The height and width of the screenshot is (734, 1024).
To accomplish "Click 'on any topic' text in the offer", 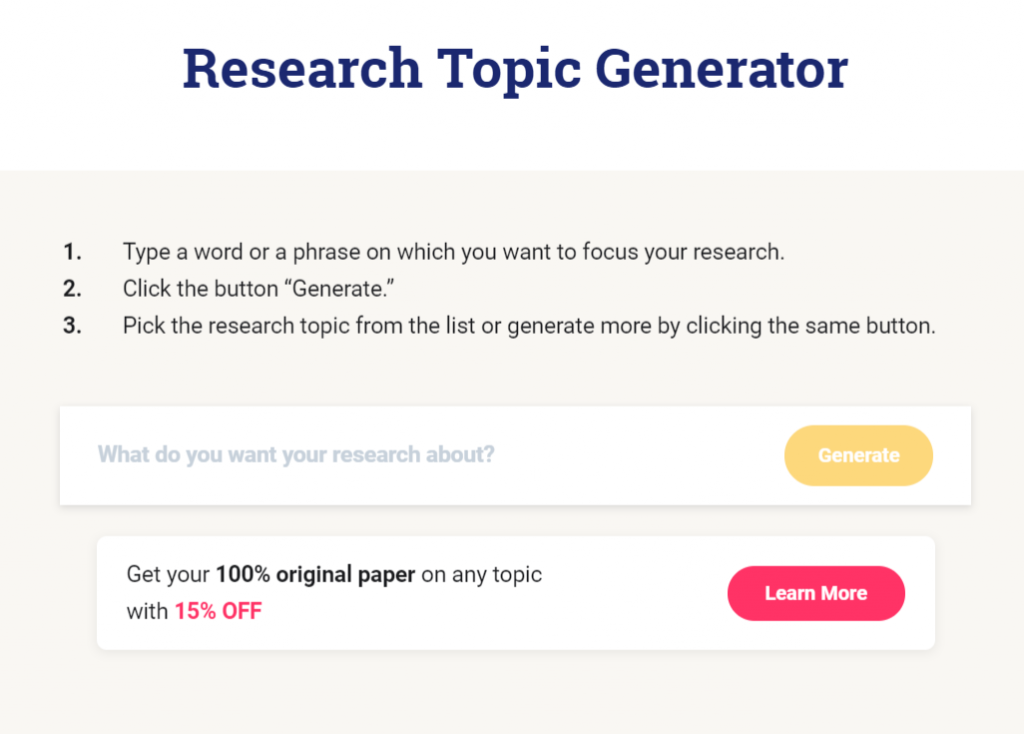I will click(x=479, y=574).
